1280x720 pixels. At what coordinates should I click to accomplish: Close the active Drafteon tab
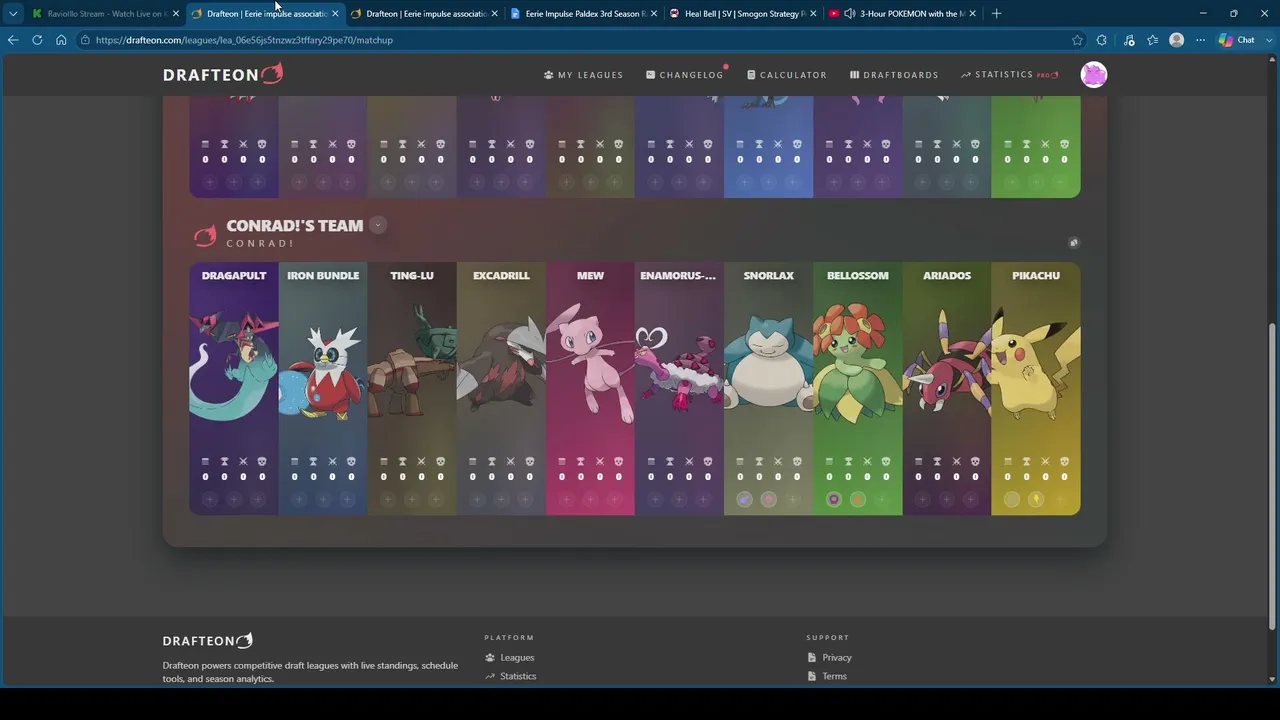(x=335, y=14)
